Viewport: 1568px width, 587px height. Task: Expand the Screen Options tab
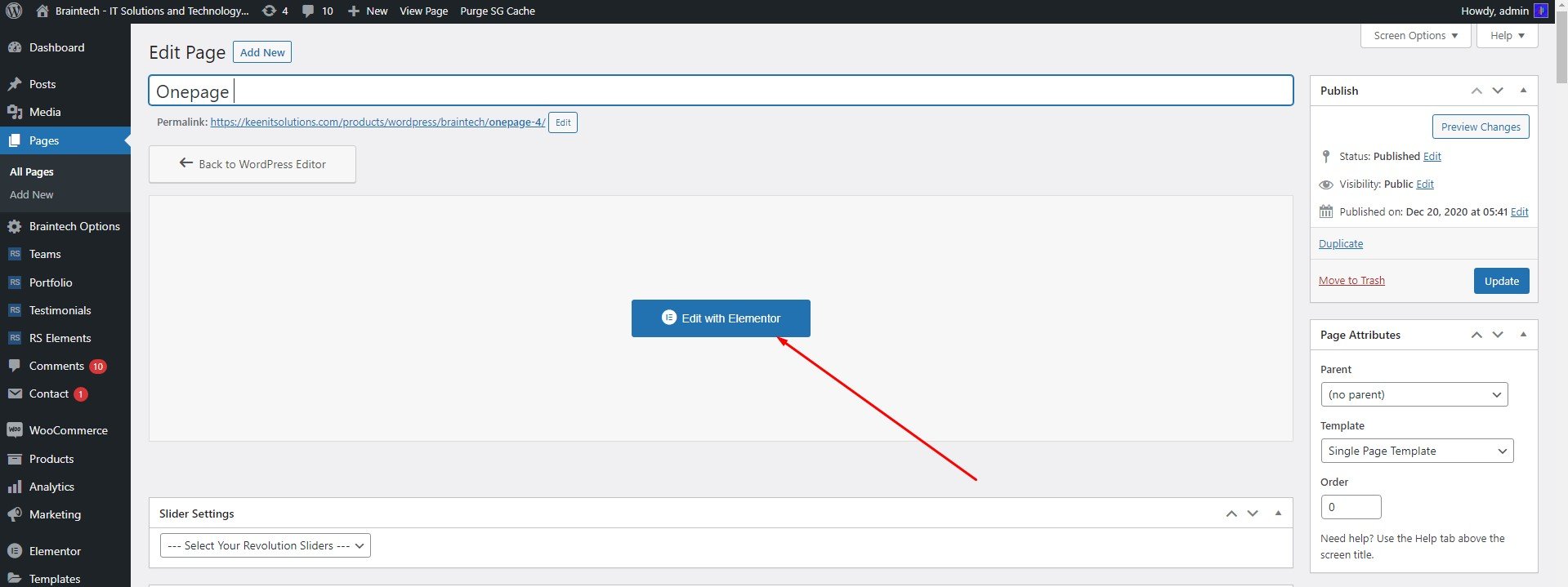[1416, 35]
